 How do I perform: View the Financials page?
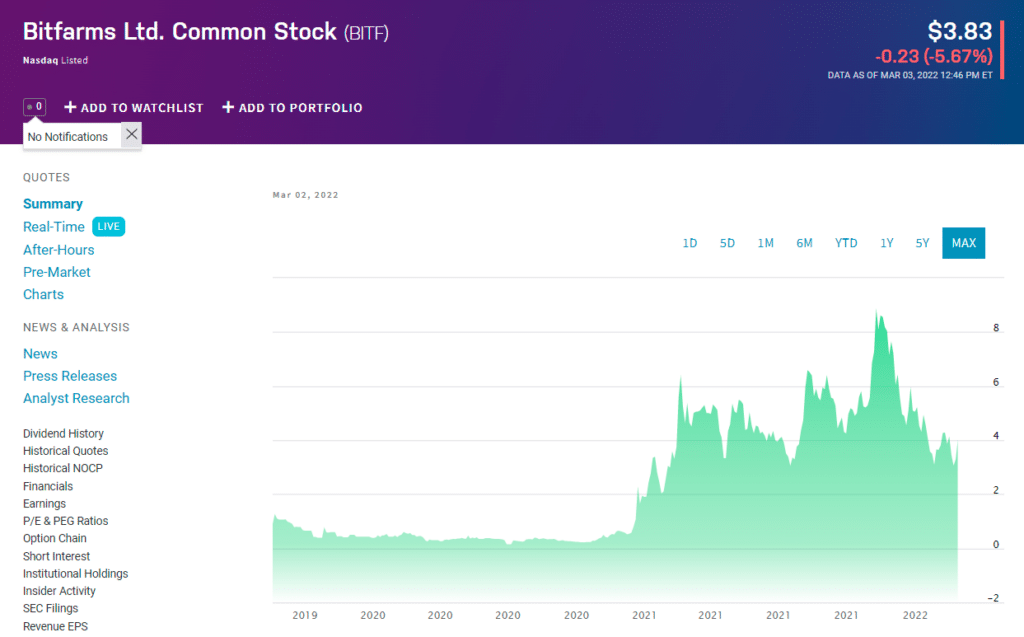pyautogui.click(x=48, y=486)
